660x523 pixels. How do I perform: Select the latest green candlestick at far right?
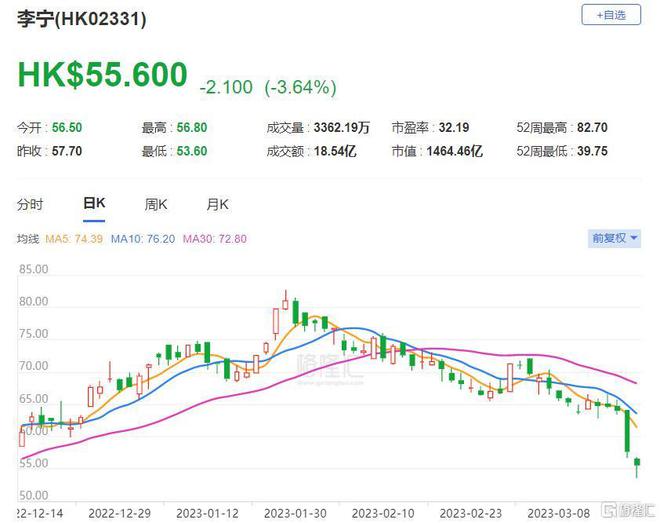click(x=636, y=464)
